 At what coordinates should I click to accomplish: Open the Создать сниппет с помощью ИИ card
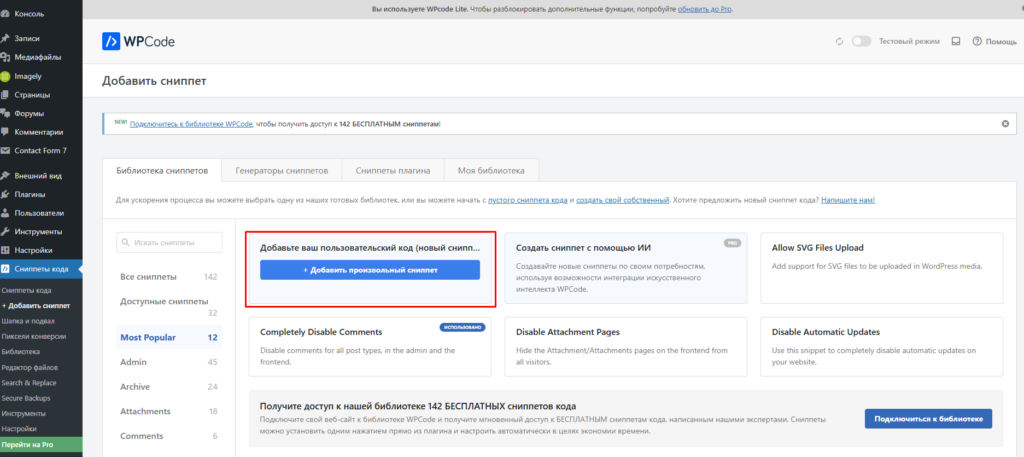626,268
